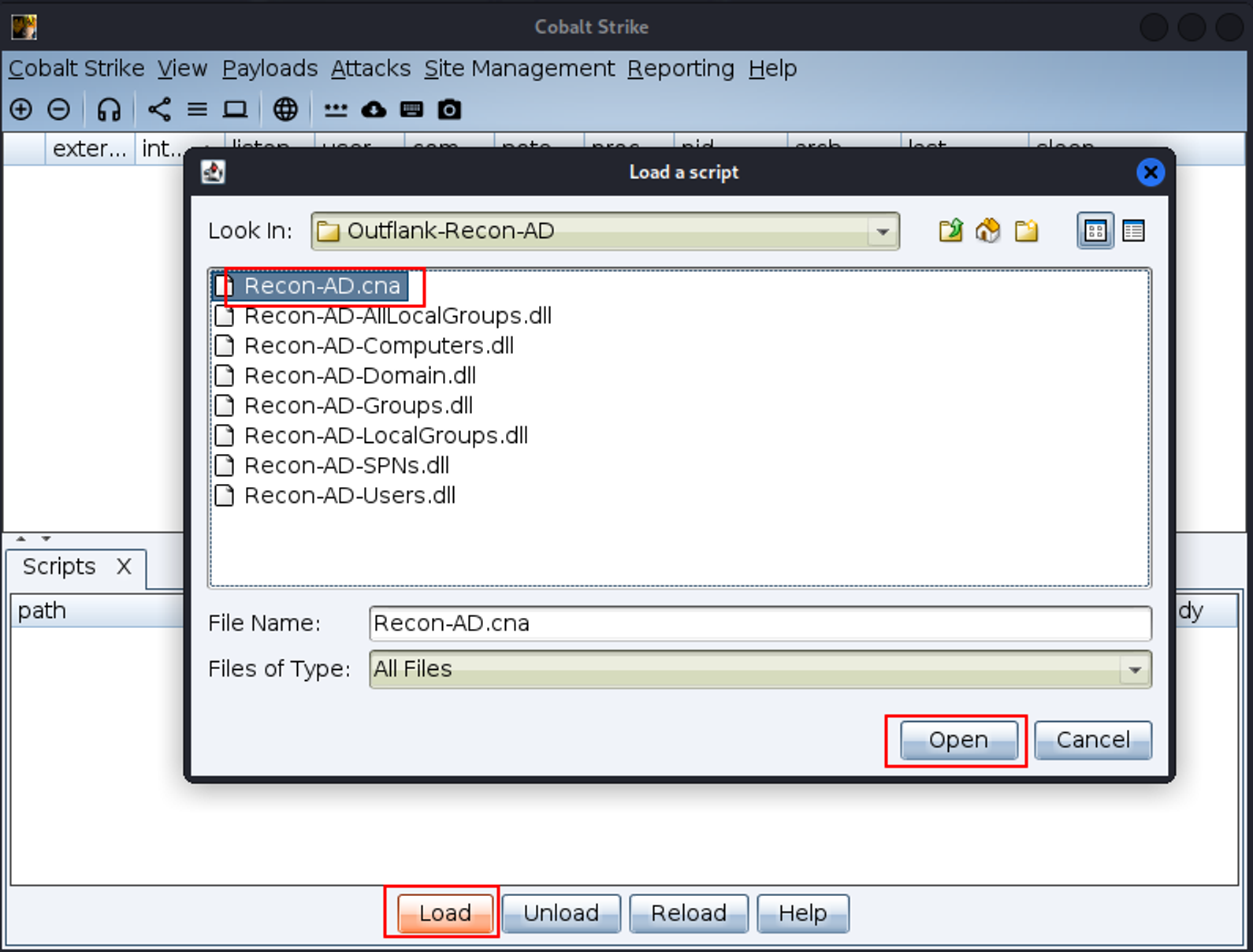Open the Cobalt Strike menu
Image resolution: width=1253 pixels, height=952 pixels.
point(76,69)
